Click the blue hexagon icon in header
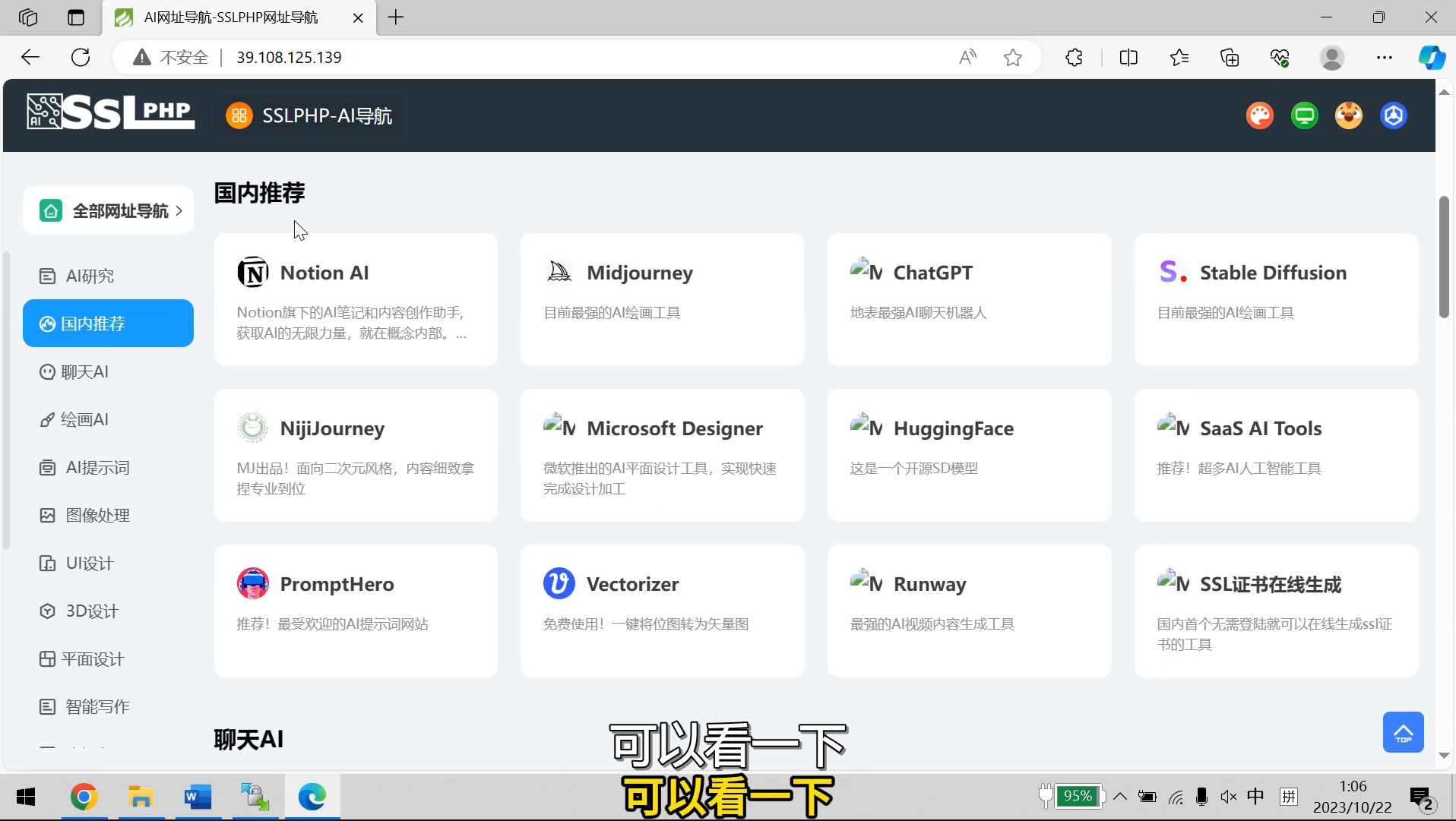This screenshot has height=821, width=1456. coord(1393,115)
